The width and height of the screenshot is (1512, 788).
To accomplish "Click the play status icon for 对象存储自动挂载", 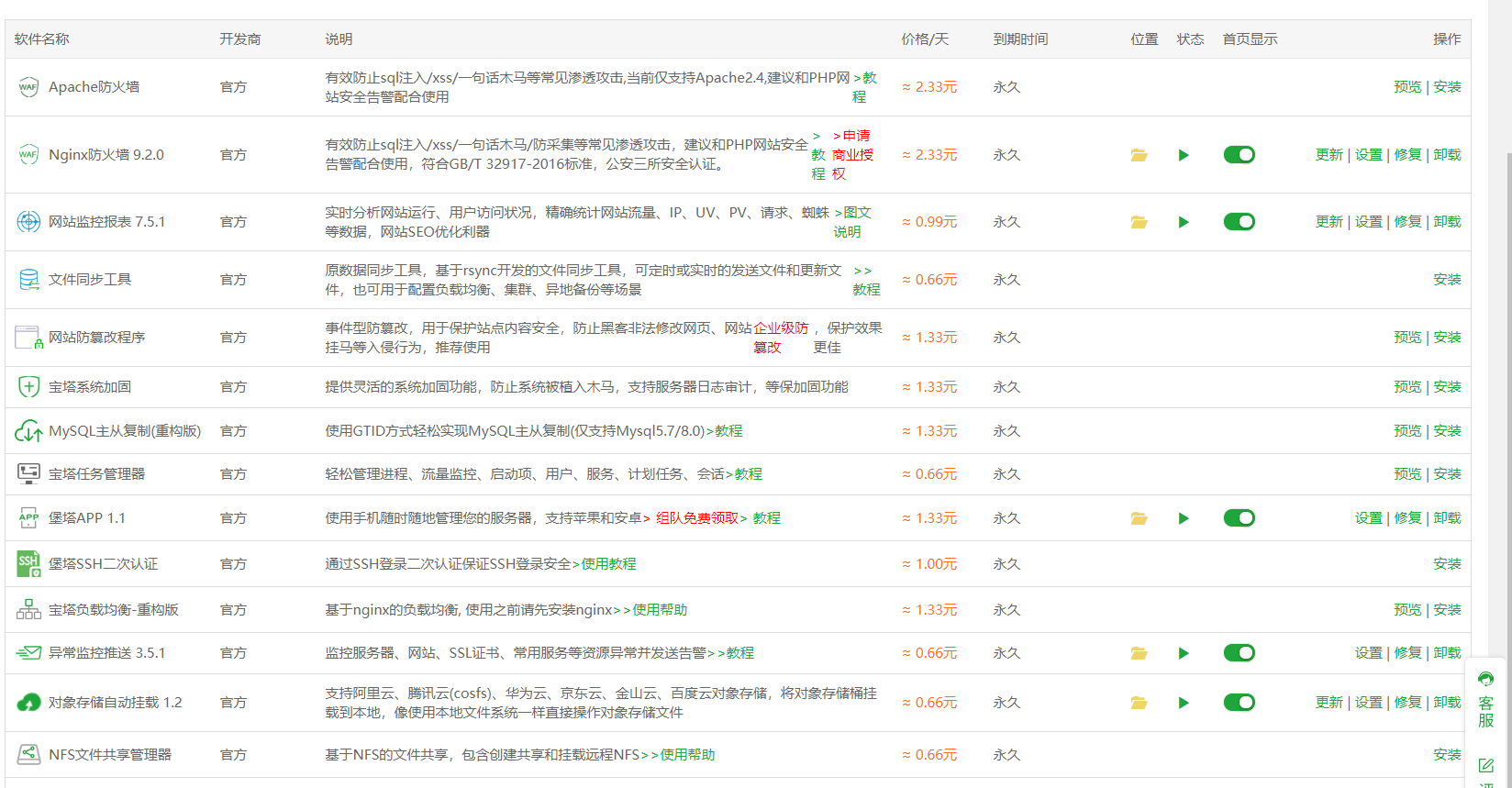I will (x=1184, y=703).
